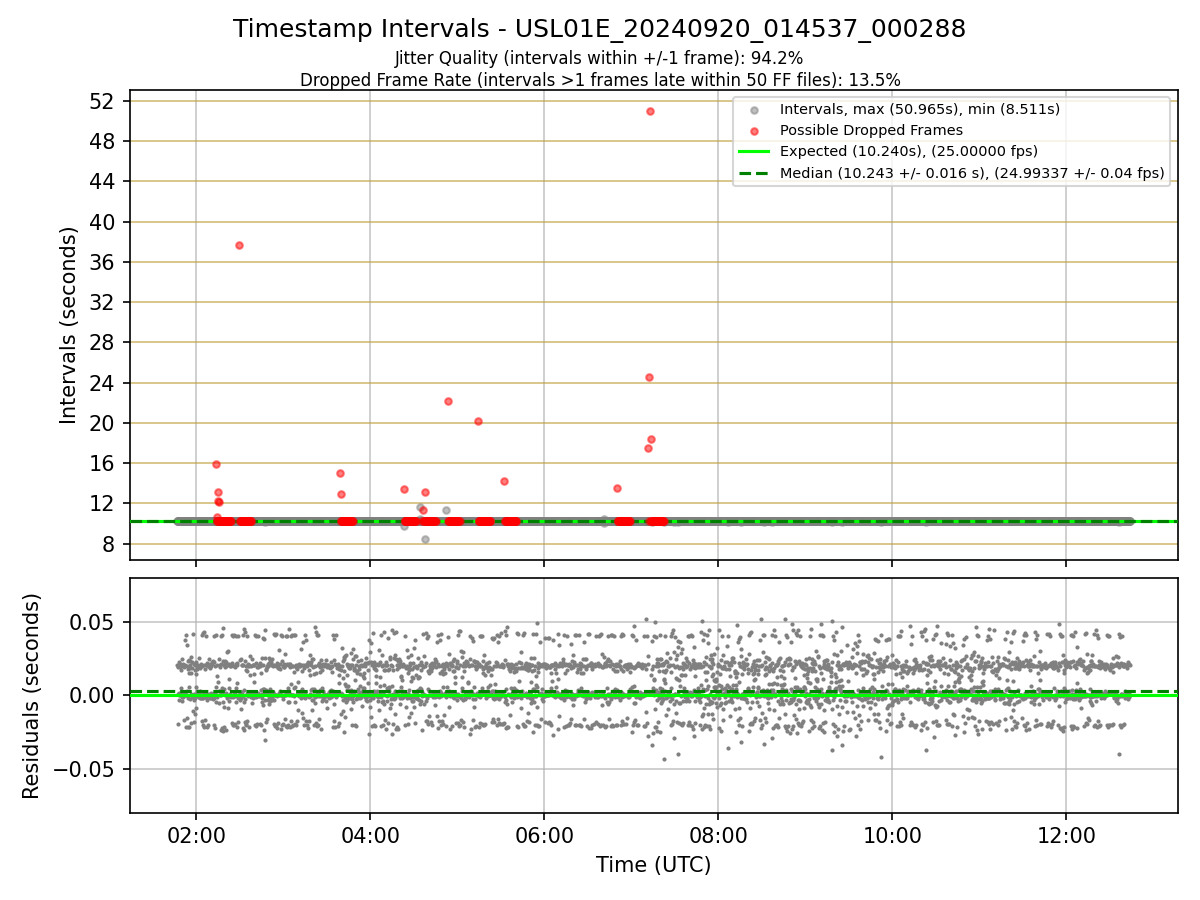
Task: Click the 'Intervals (seconds)' y-axis label
Action: [x=68, y=325]
